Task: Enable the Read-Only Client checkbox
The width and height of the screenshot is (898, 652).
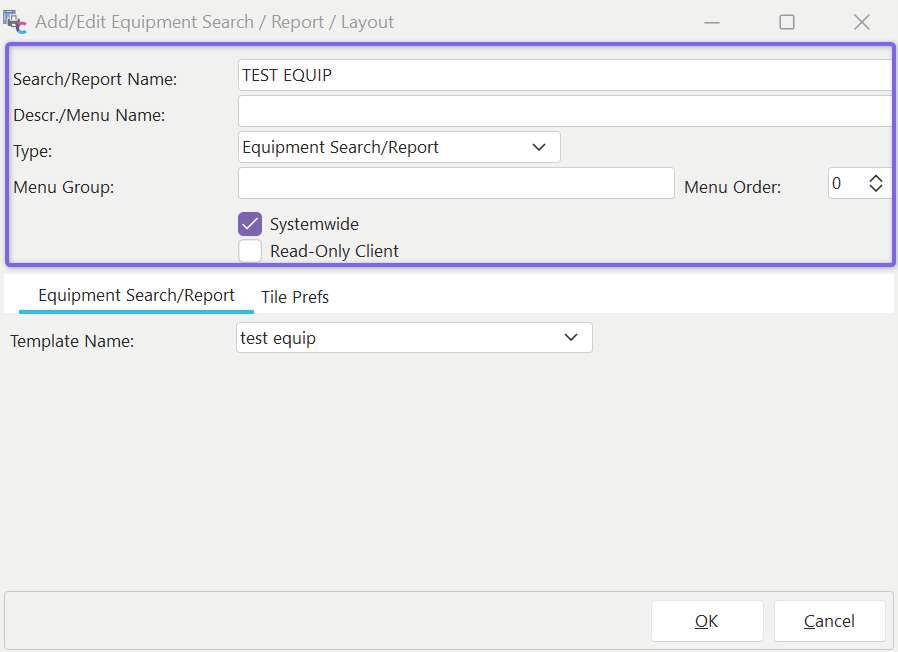Action: [x=250, y=251]
